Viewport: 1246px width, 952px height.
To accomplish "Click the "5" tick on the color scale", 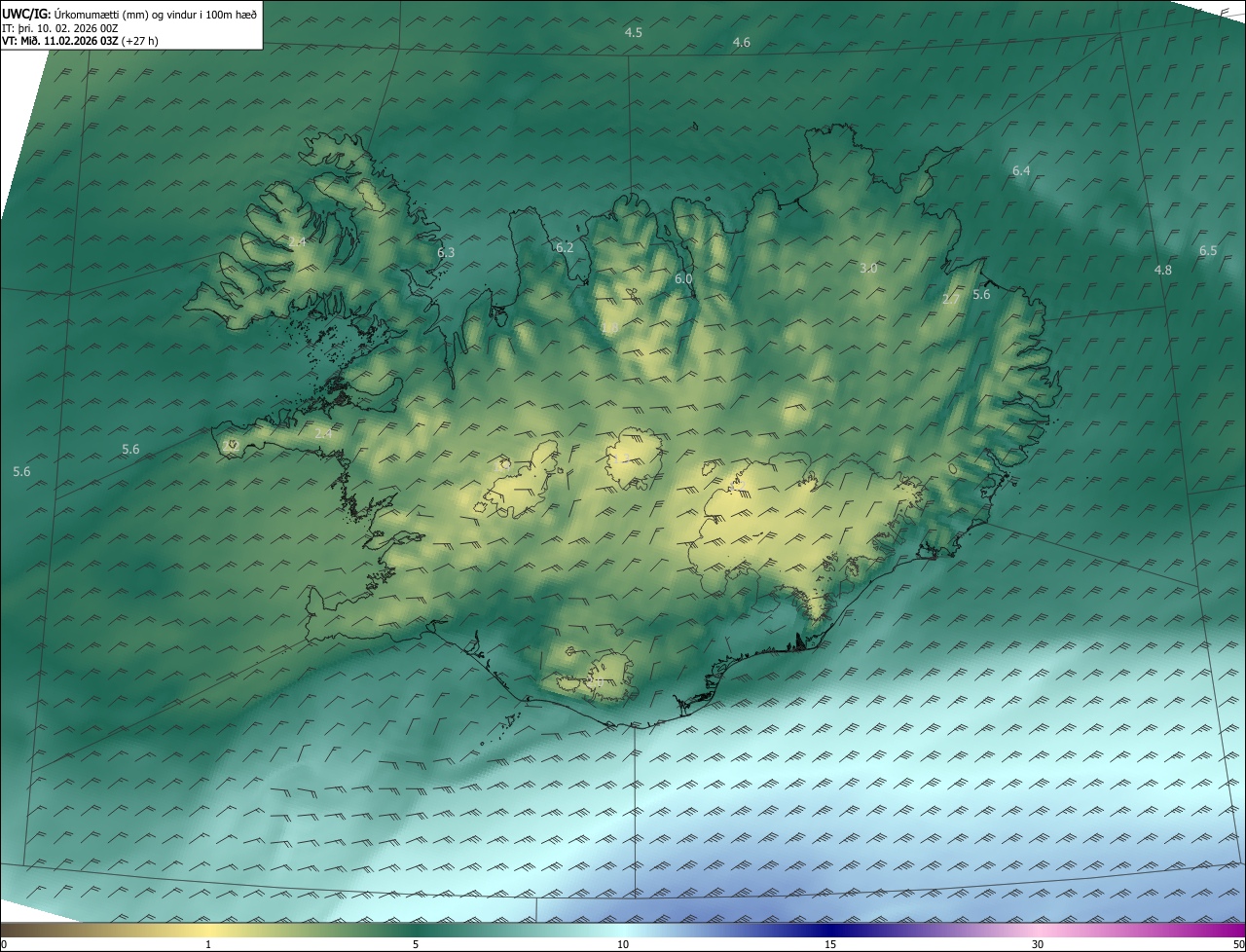I will click(x=416, y=944).
